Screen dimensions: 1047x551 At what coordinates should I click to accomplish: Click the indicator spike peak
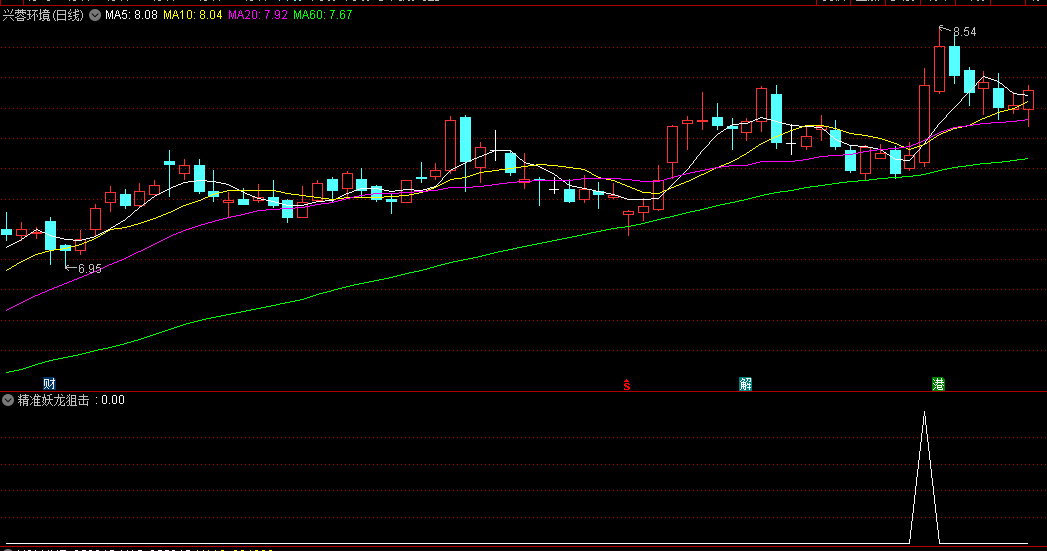[924, 413]
